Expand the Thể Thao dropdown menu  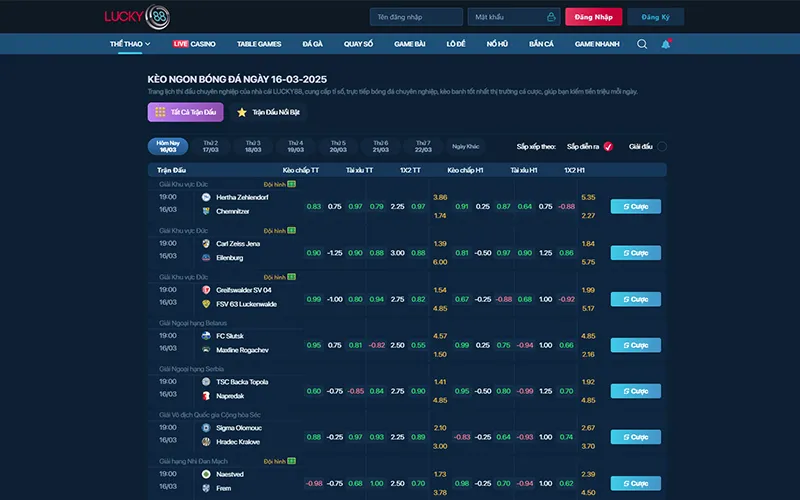pos(130,44)
